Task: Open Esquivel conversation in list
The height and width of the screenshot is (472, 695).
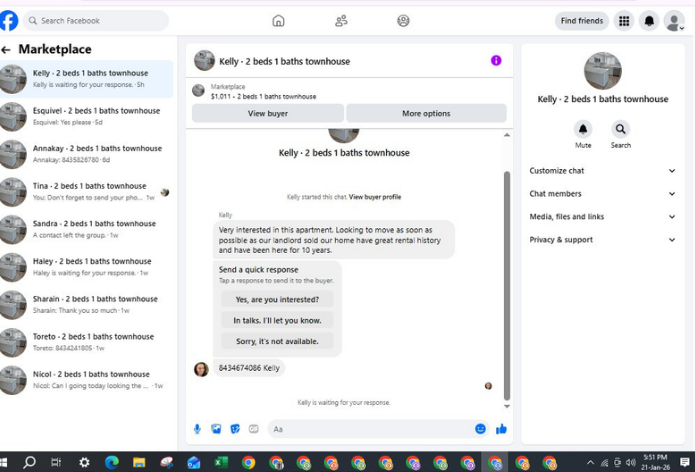Action: (86, 117)
